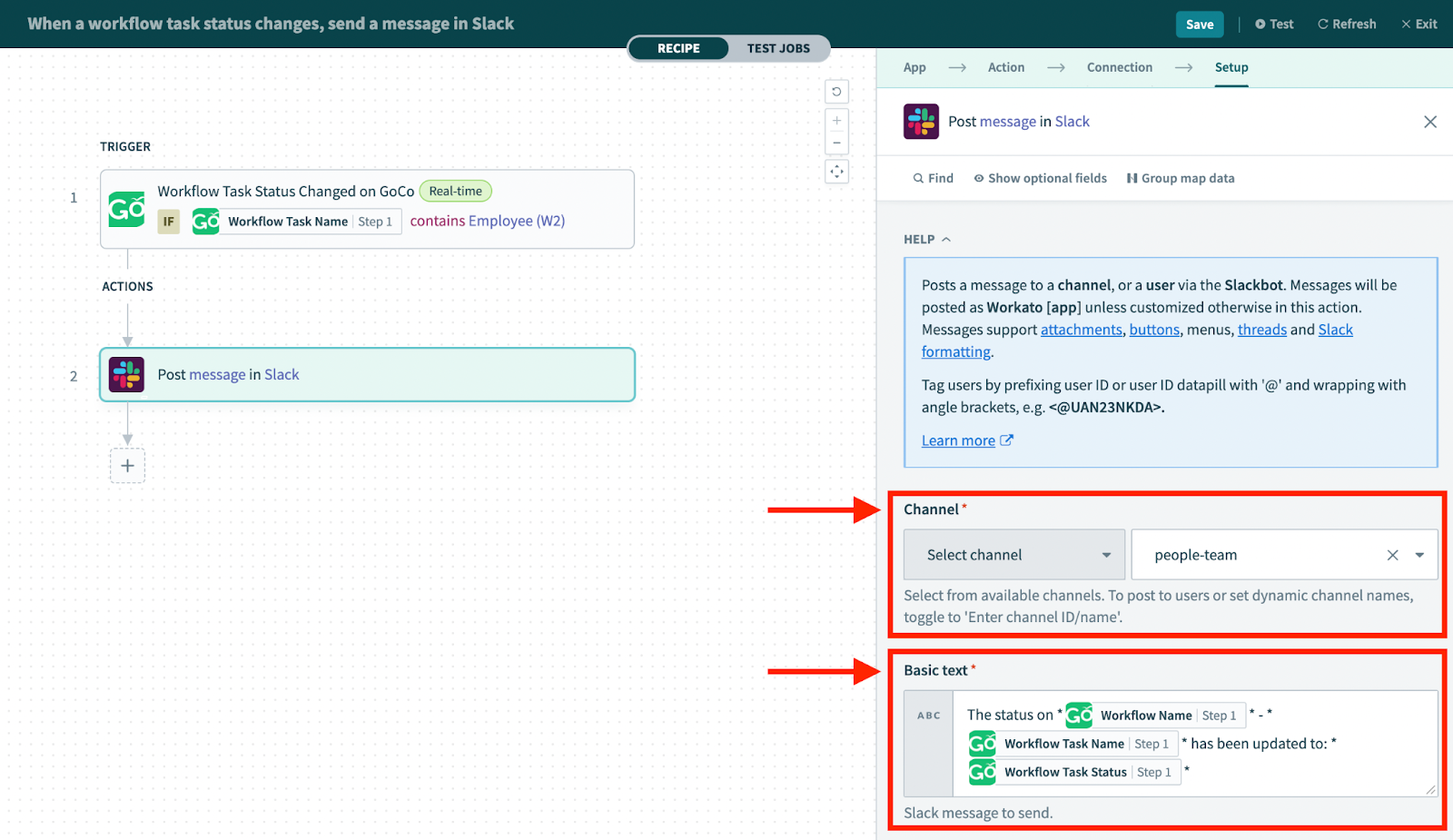1453x840 pixels.
Task: Select the Workflow Name datapill
Action: [1155, 716]
